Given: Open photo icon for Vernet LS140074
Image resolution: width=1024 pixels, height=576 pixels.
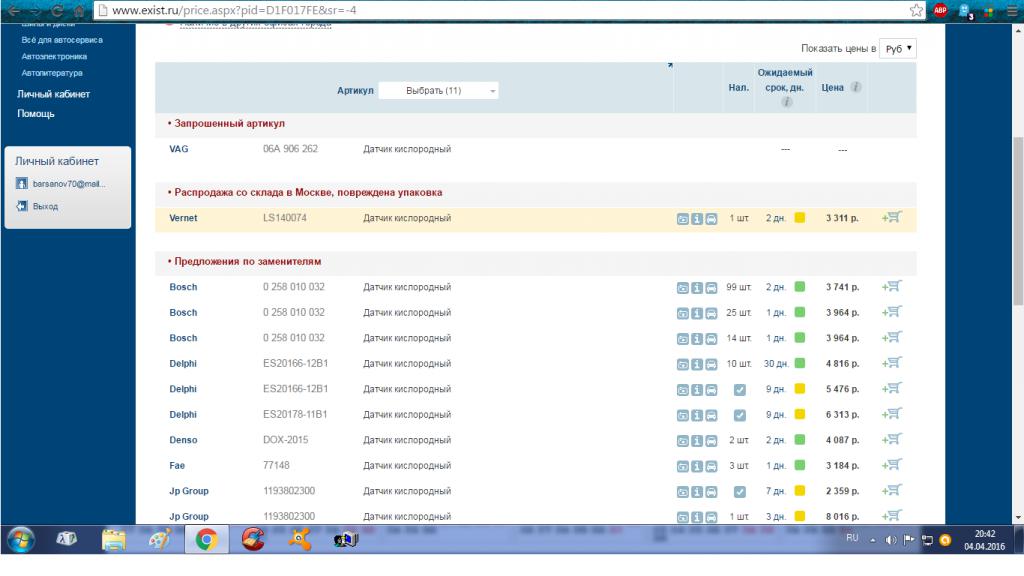Looking at the screenshot, I should pos(682,219).
